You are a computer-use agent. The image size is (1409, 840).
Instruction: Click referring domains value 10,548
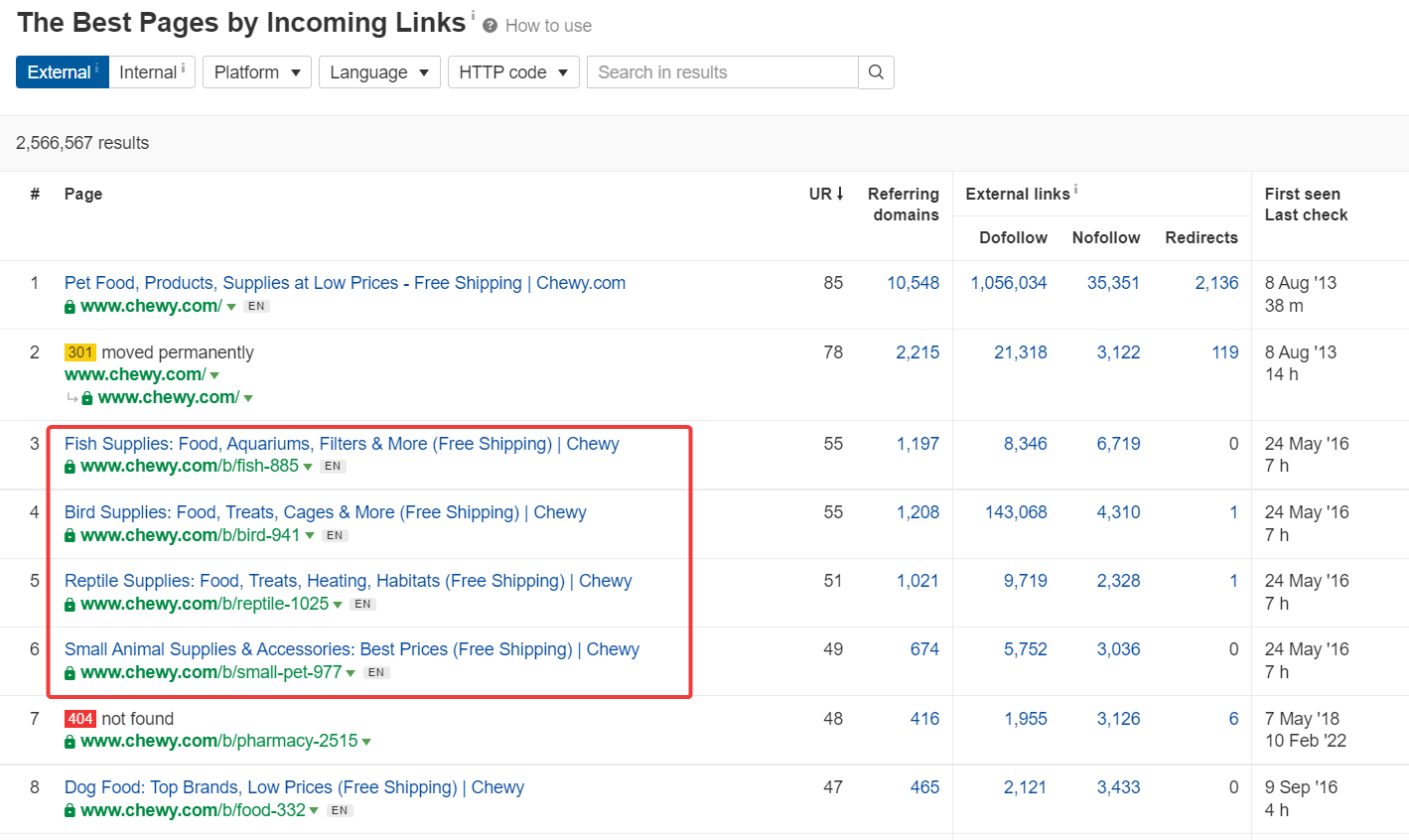914,283
